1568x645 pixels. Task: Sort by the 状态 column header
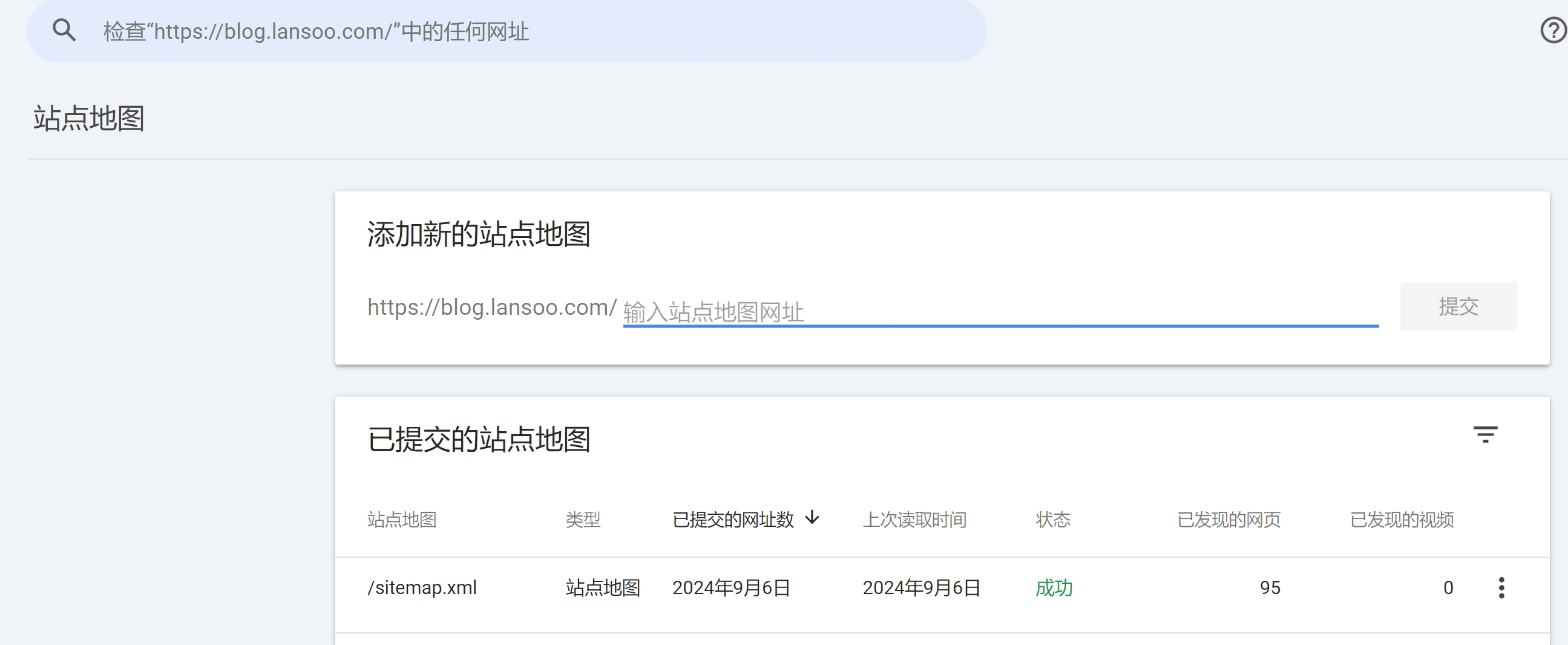pyautogui.click(x=1053, y=520)
